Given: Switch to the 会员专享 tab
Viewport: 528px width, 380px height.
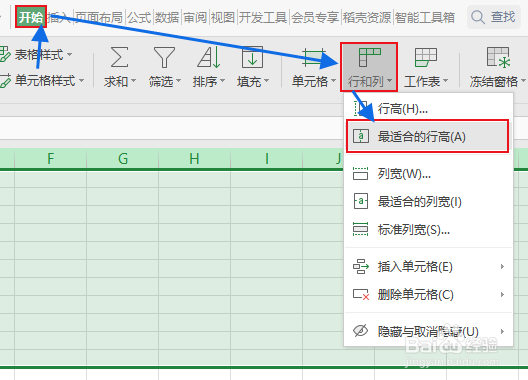Looking at the screenshot, I should tap(315, 17).
